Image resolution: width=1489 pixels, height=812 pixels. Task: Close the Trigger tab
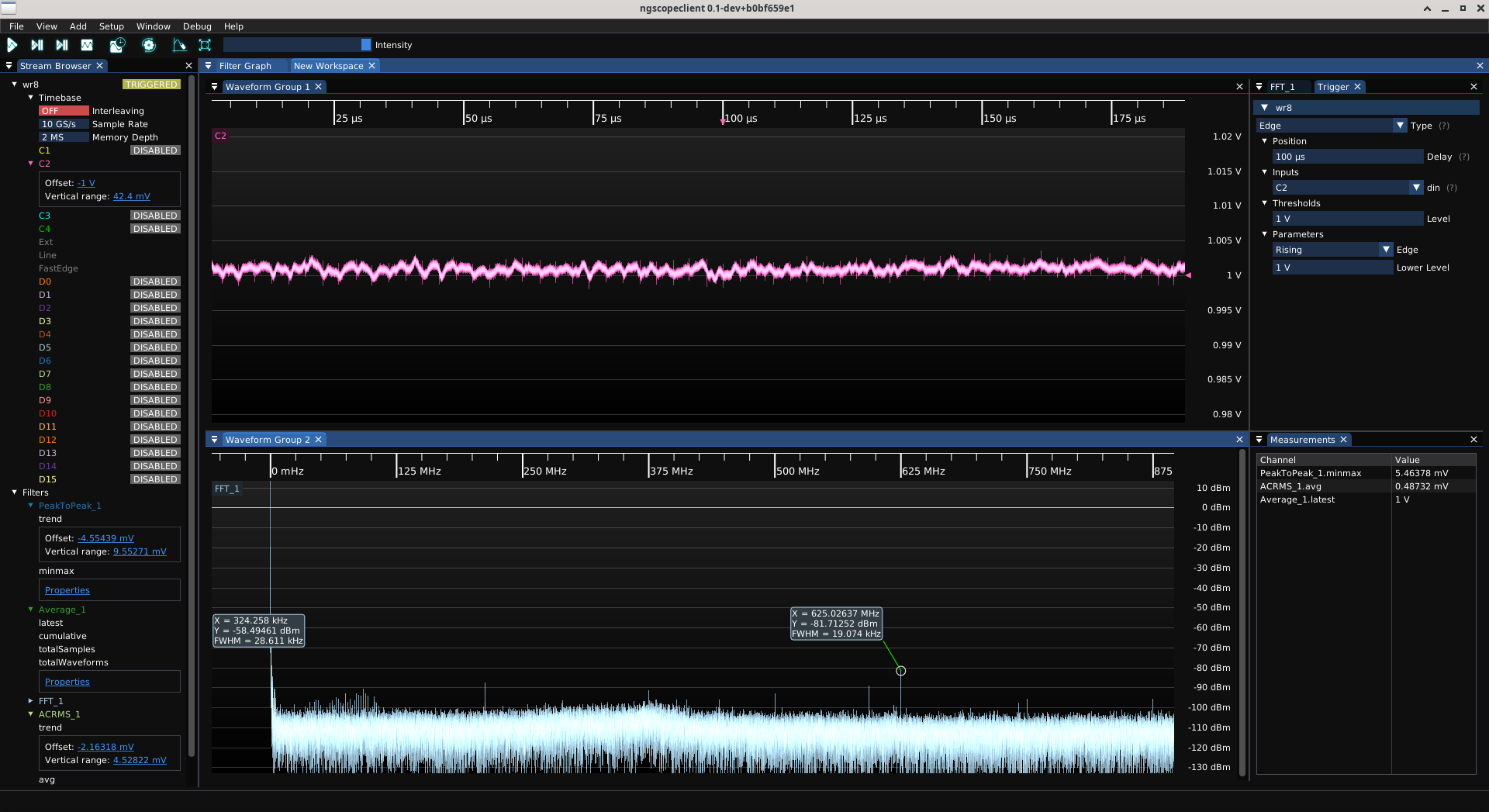point(1357,87)
